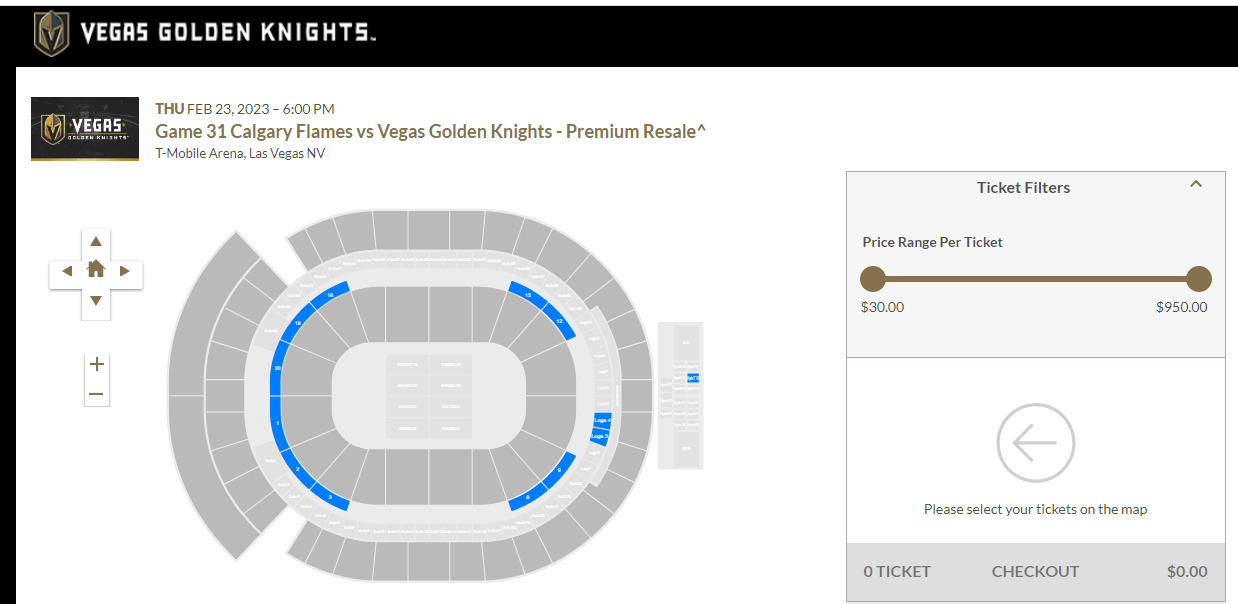Click the Golden Knights helmet logo in header
This screenshot has width=1238, height=604.
(51, 33)
